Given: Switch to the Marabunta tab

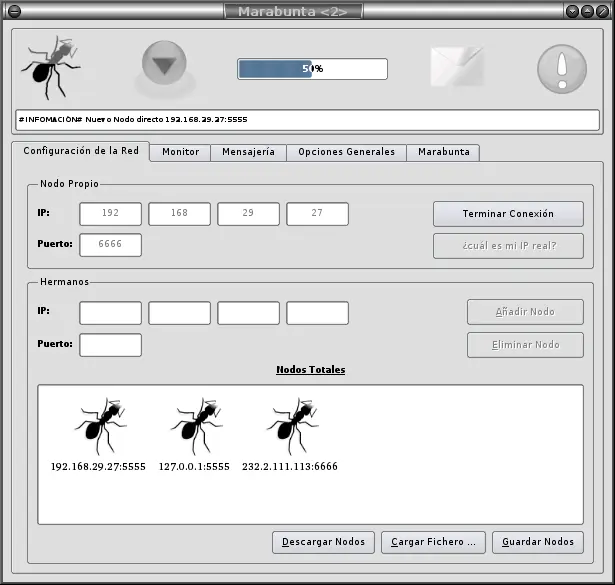Looking at the screenshot, I should [444, 152].
